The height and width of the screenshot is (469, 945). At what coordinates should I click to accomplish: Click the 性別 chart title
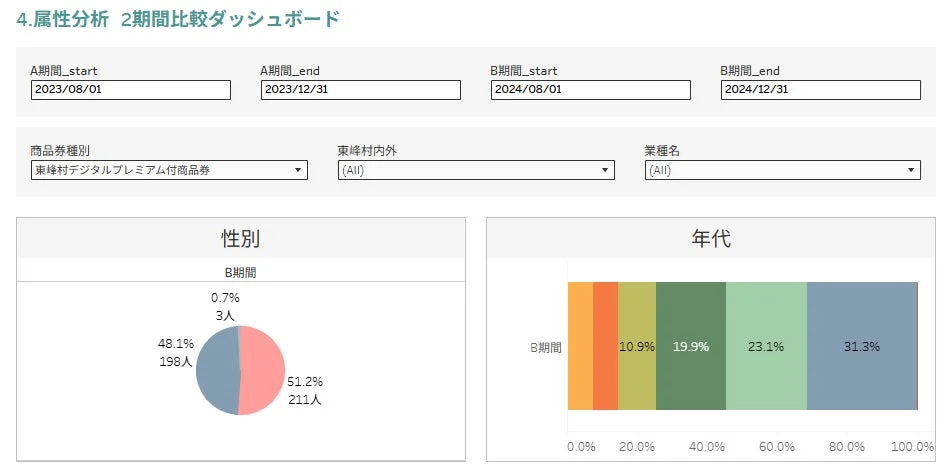(x=241, y=239)
